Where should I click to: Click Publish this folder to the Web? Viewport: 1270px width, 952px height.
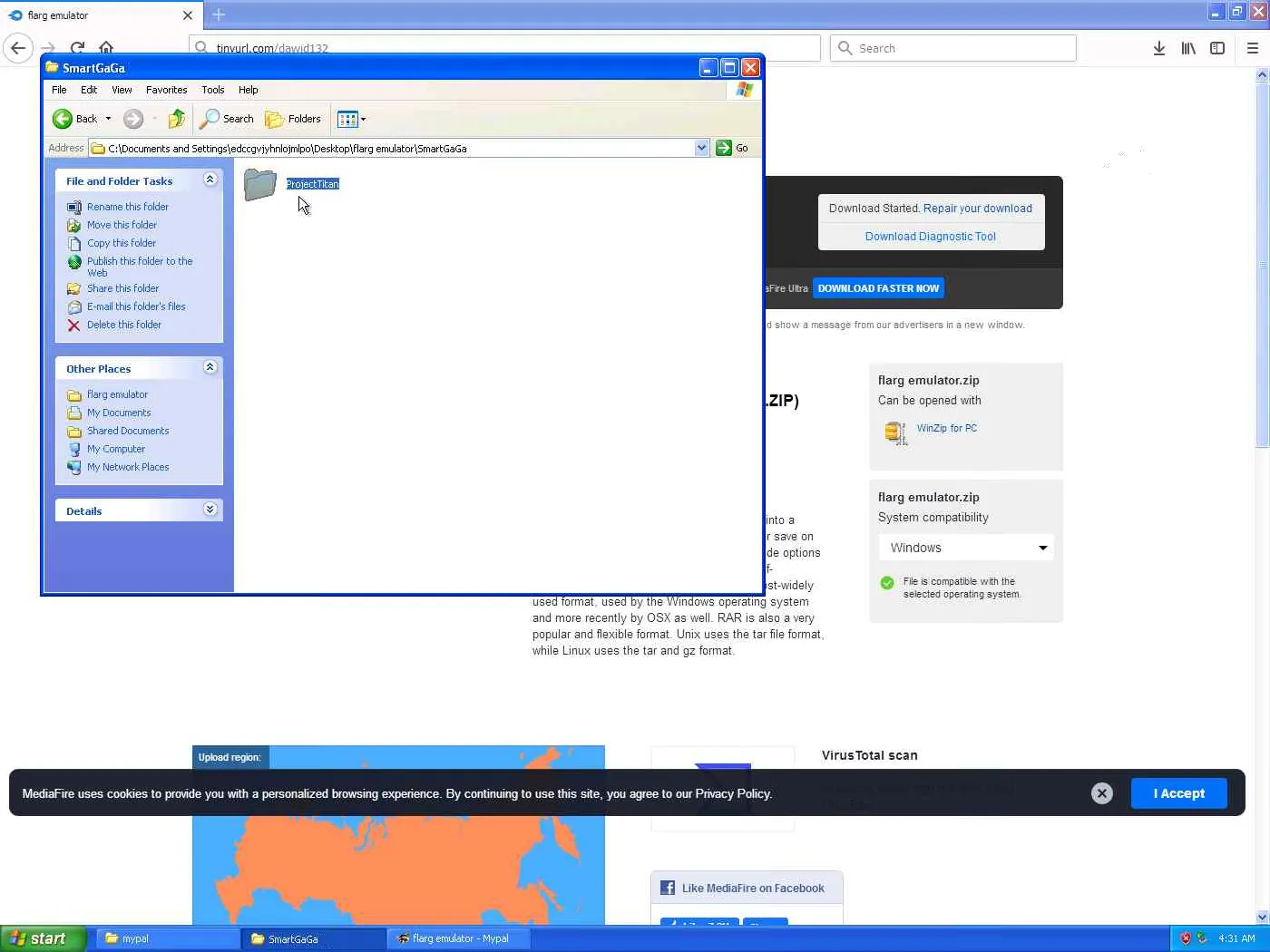140,267
